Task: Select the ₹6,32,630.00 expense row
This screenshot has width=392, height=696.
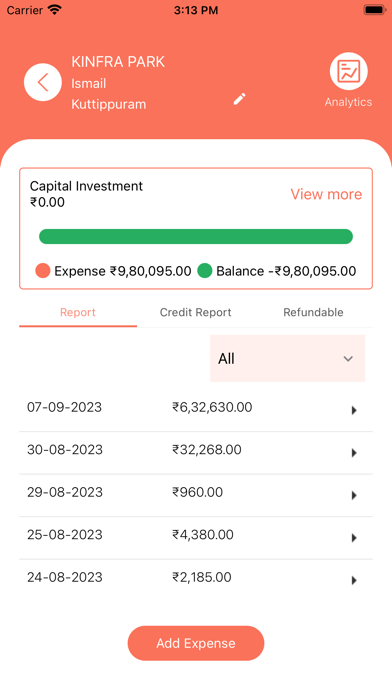Action: point(196,410)
